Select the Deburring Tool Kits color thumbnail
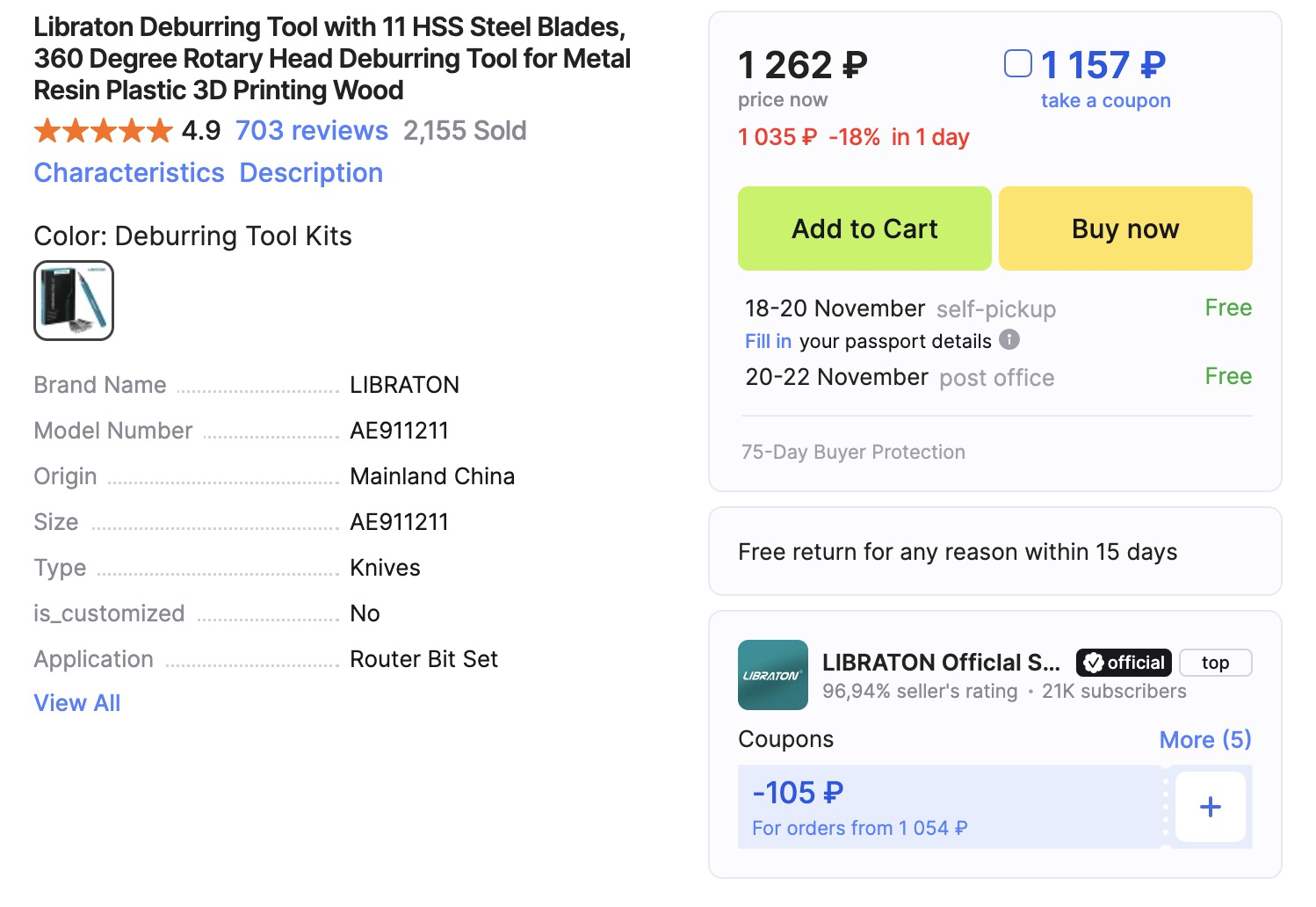 (x=74, y=301)
